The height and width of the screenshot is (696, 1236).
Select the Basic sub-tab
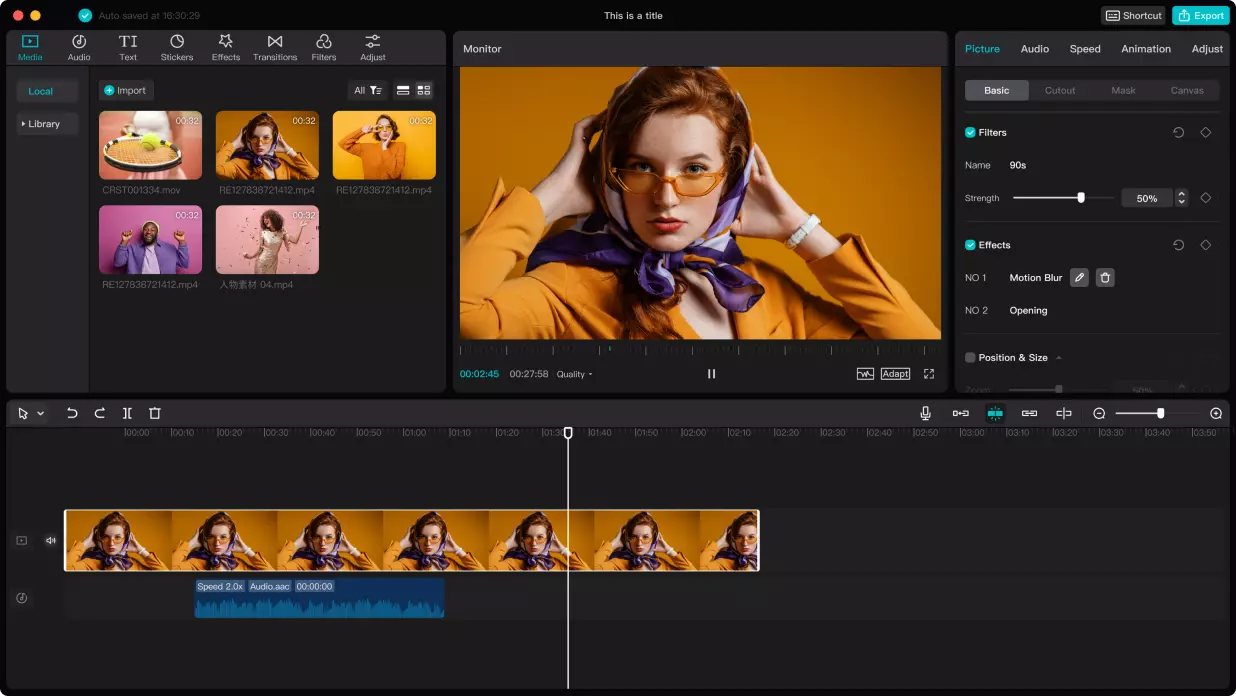(997, 90)
